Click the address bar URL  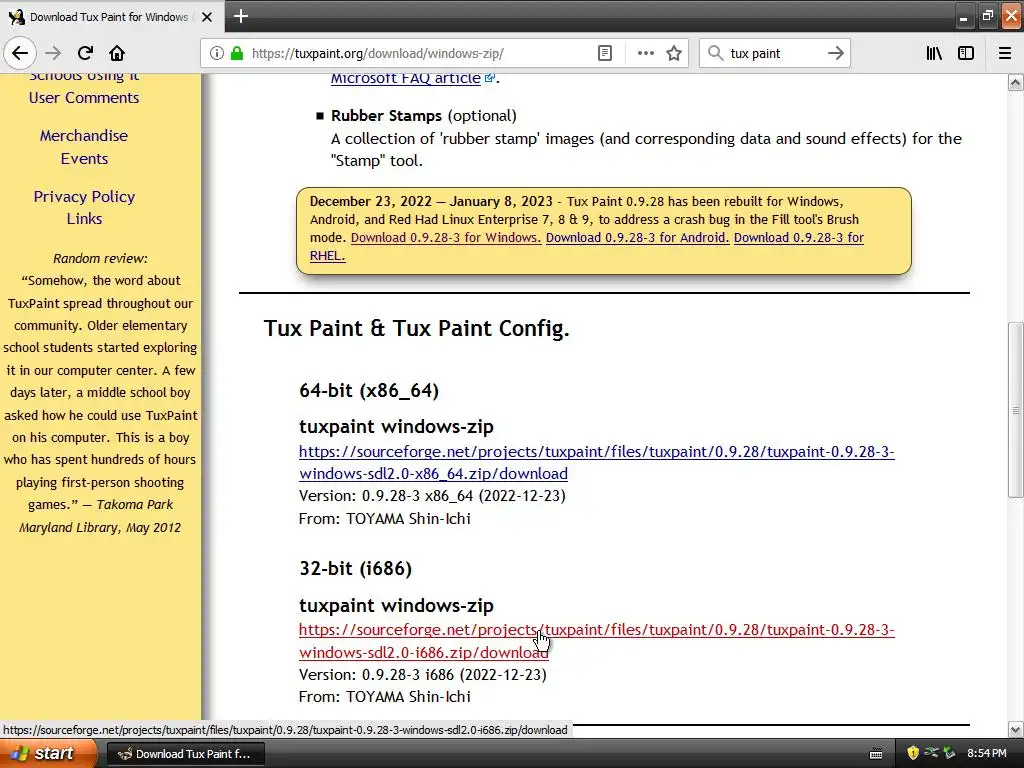[x=377, y=54]
